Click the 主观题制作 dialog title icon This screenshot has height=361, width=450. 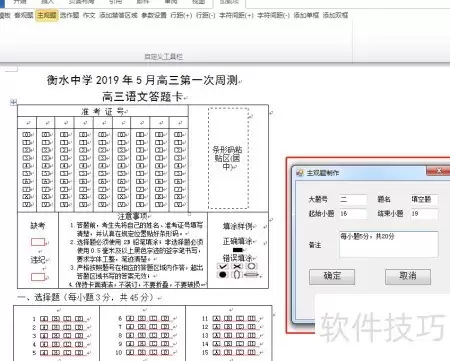click(x=300, y=173)
